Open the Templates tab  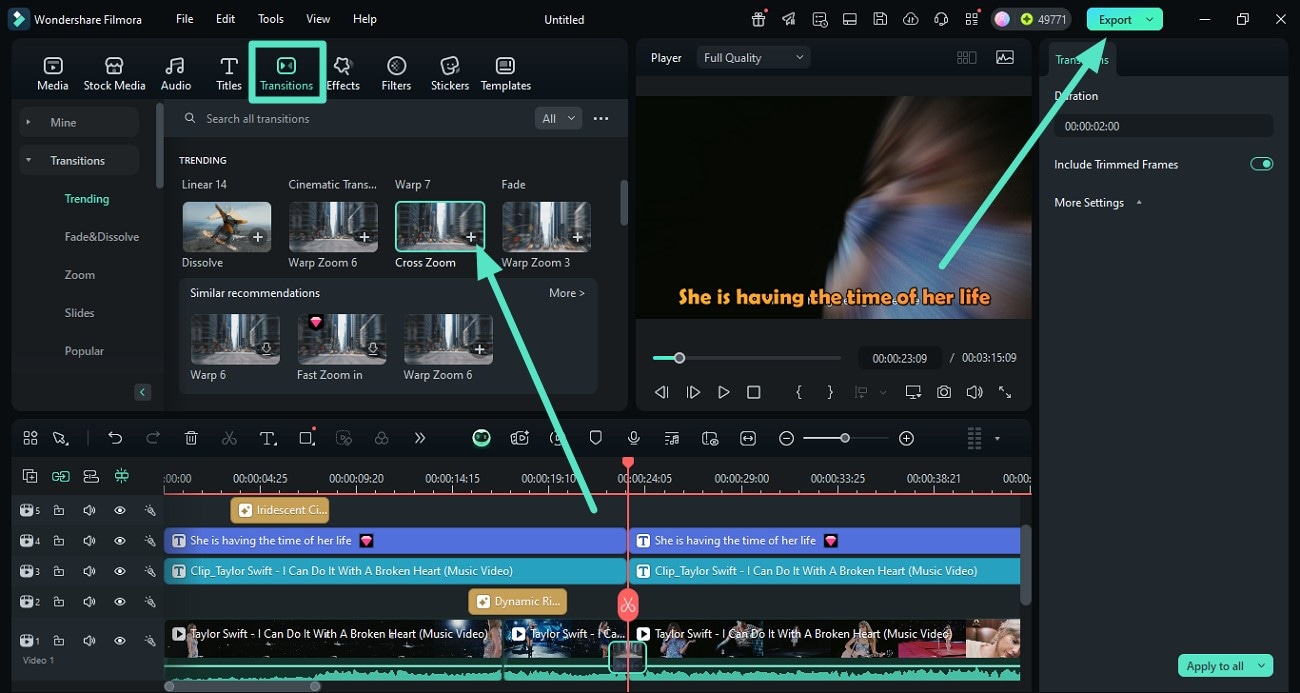pos(506,74)
